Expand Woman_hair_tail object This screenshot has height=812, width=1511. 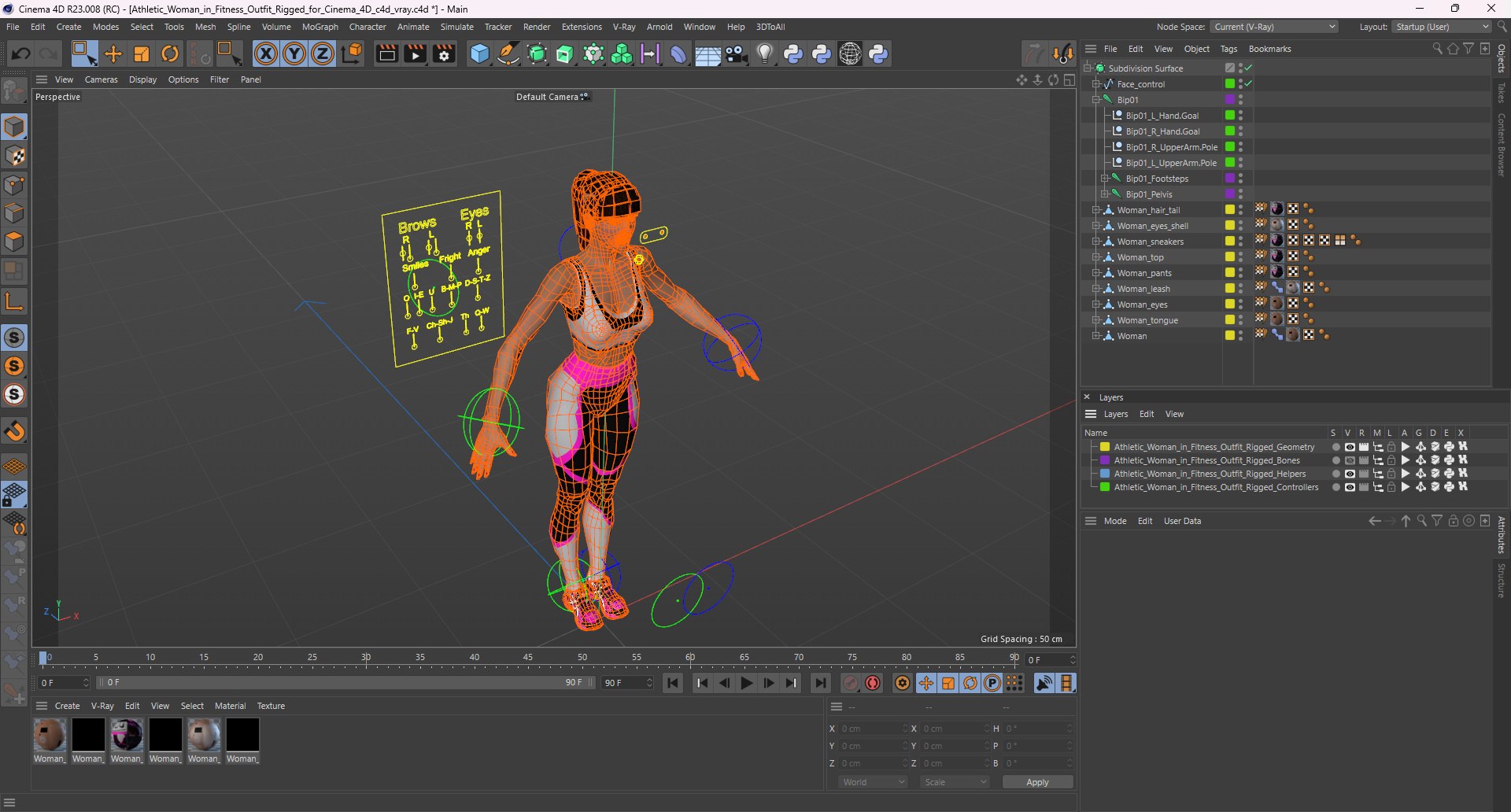point(1095,210)
